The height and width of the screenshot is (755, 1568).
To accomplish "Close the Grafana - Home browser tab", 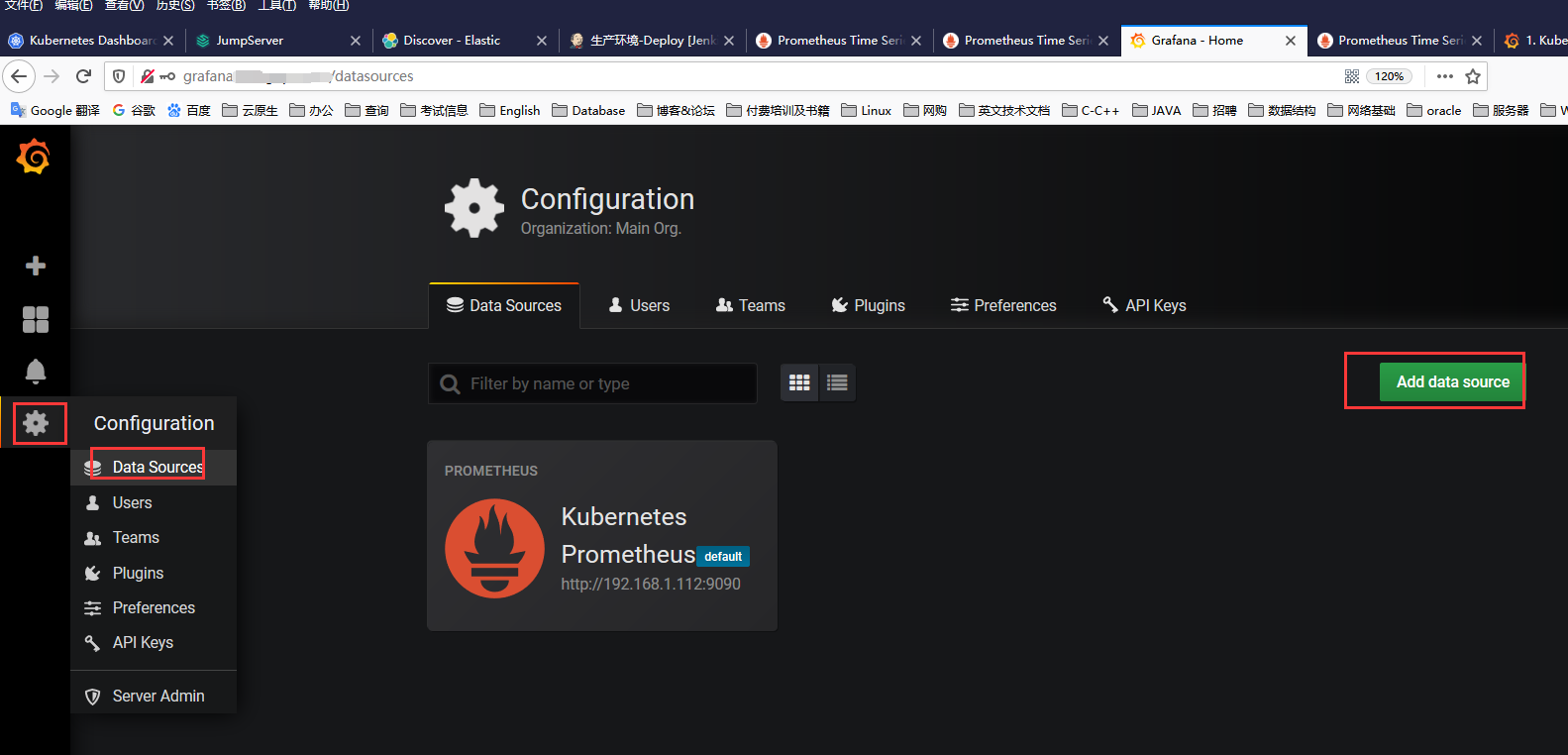I will tap(1291, 41).
